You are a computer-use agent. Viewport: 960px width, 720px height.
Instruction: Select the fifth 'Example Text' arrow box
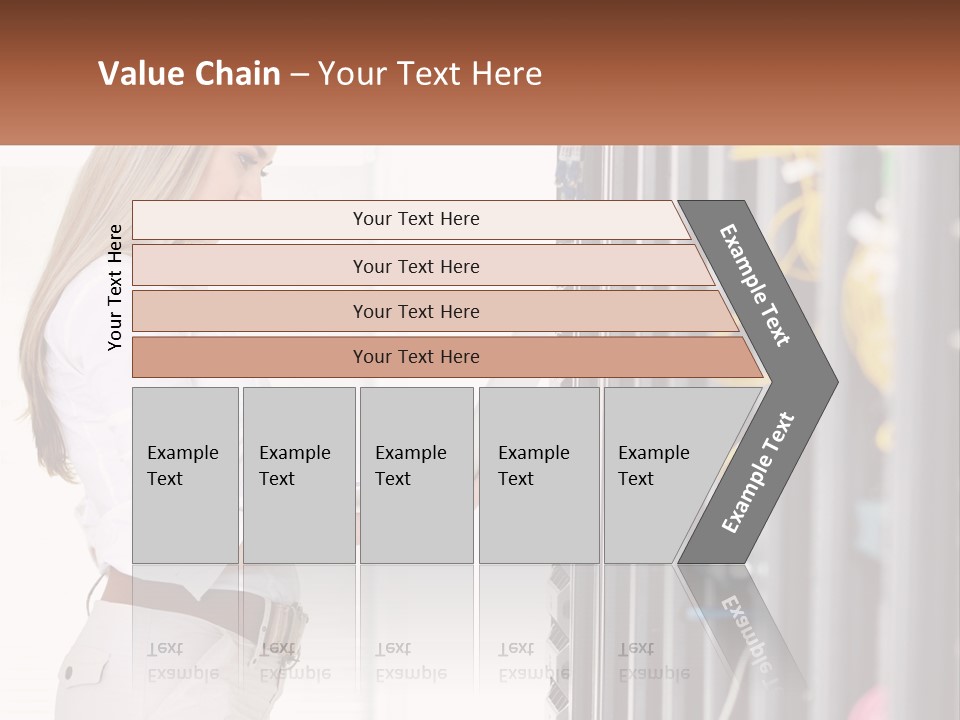coord(660,474)
